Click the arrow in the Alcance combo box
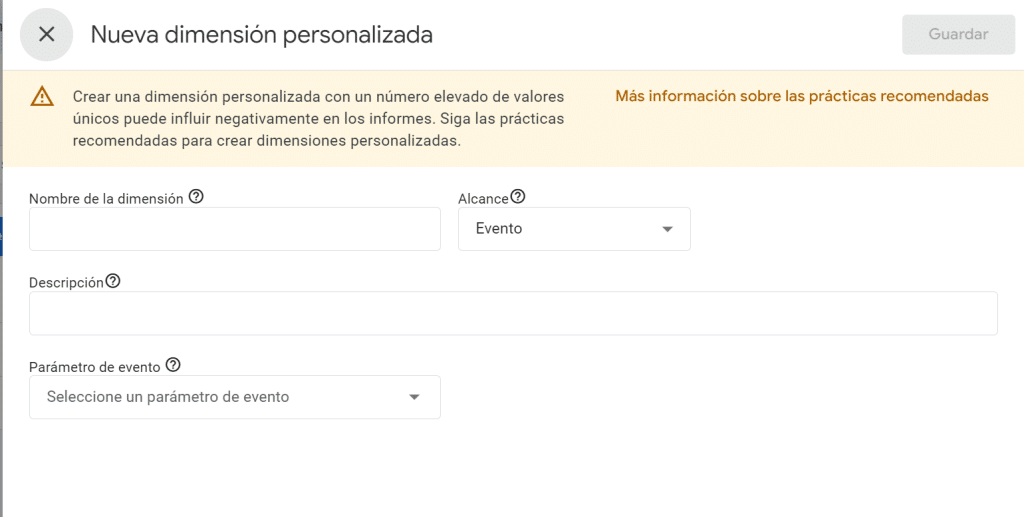Viewport: 1024px width, 517px height. pos(667,229)
